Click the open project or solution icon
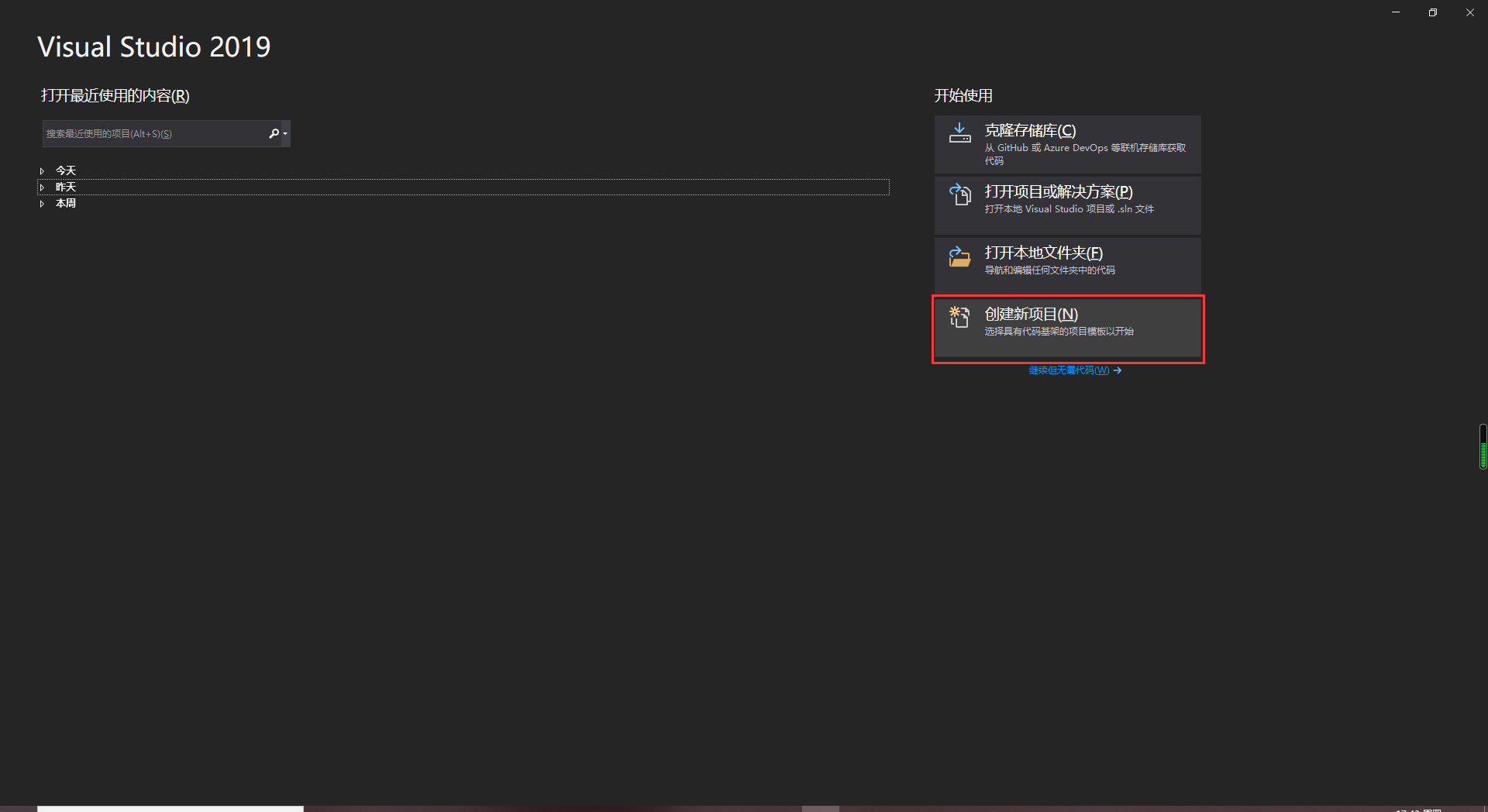Image resolution: width=1488 pixels, height=812 pixels. pos(959,194)
